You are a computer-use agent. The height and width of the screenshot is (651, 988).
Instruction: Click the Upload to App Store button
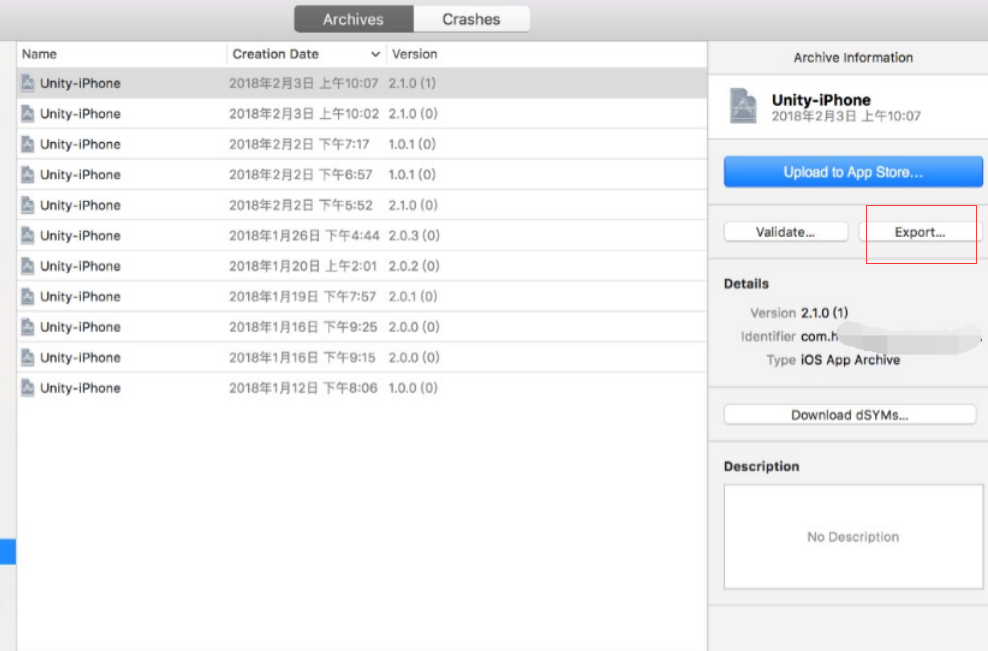[x=853, y=172]
